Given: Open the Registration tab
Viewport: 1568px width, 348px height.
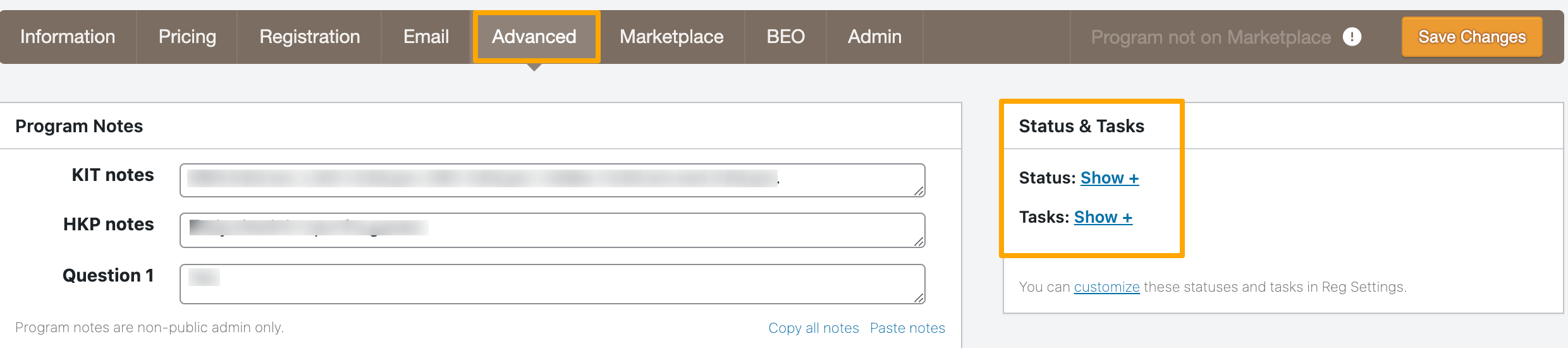Looking at the screenshot, I should (310, 37).
